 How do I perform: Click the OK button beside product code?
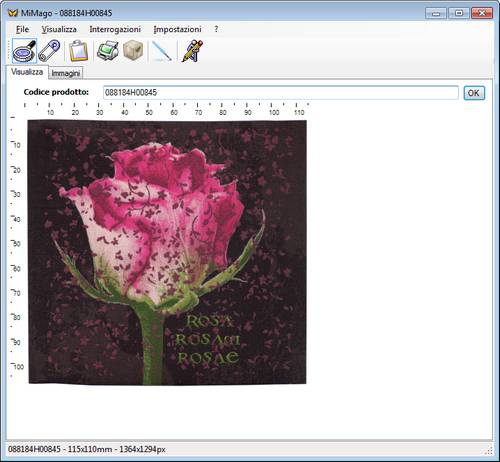click(x=474, y=93)
